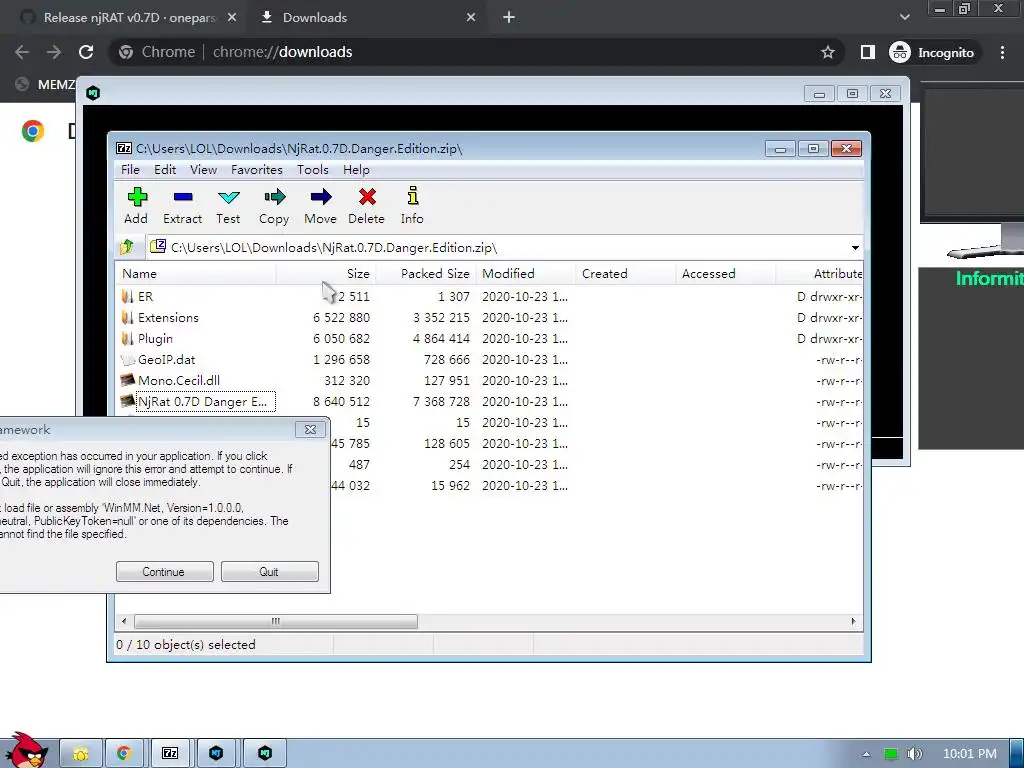Open the Edit menu
The width and height of the screenshot is (1024, 768).
(x=165, y=170)
